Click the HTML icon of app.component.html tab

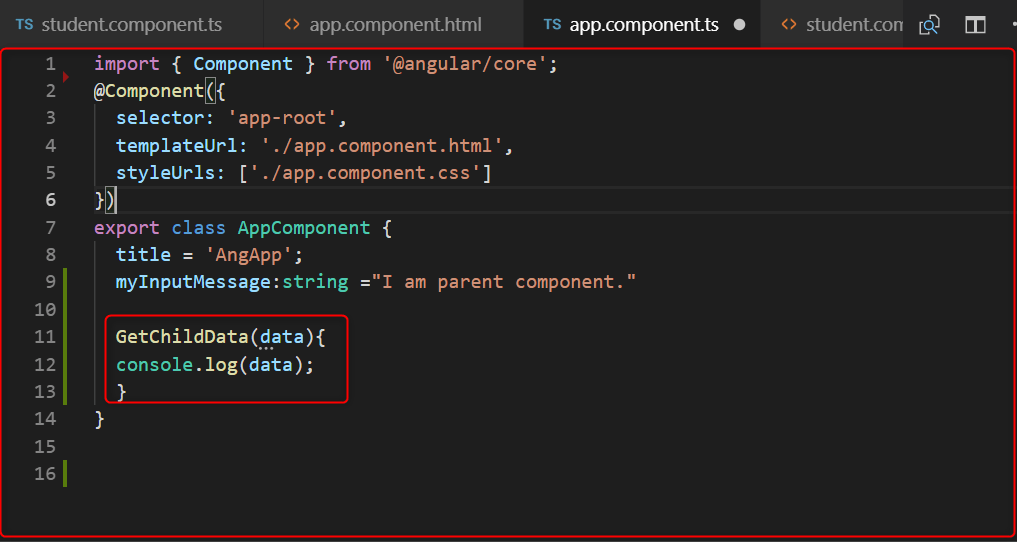pos(292,25)
